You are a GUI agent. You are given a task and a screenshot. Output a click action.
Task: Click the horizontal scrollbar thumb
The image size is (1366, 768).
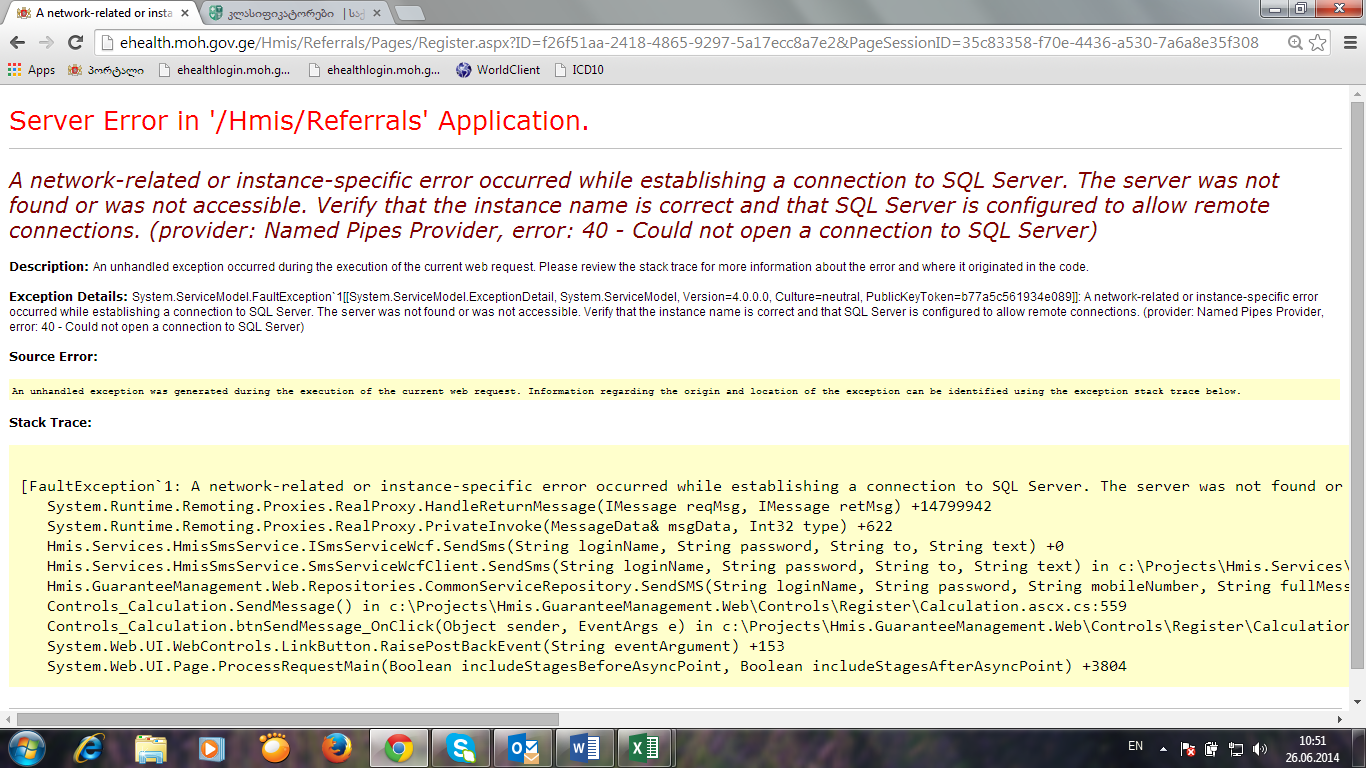coord(288,719)
